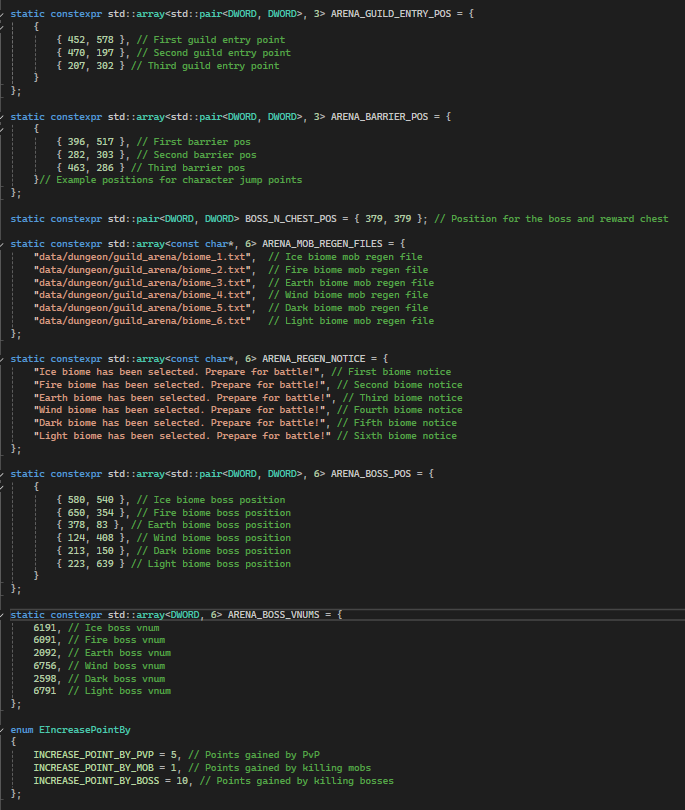Image resolution: width=685 pixels, height=810 pixels.
Task: Collapse fold chevron on ARENA_GUILD_ENTRY_POS line
Action: click(x=2, y=14)
